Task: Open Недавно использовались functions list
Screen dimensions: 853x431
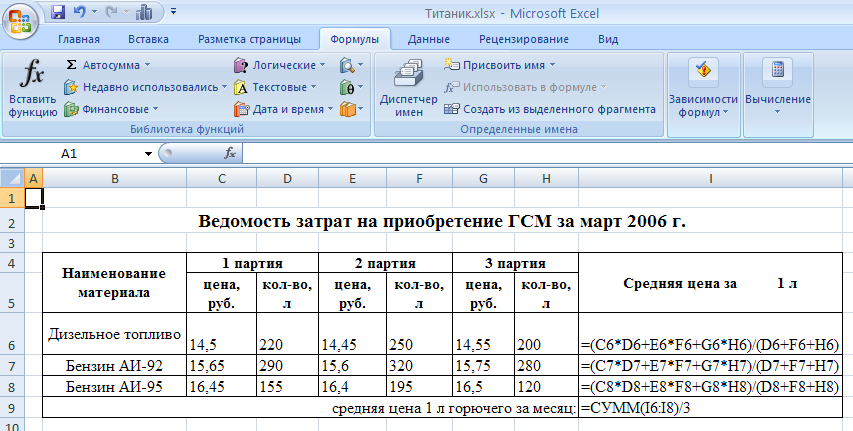Action: click(x=146, y=87)
